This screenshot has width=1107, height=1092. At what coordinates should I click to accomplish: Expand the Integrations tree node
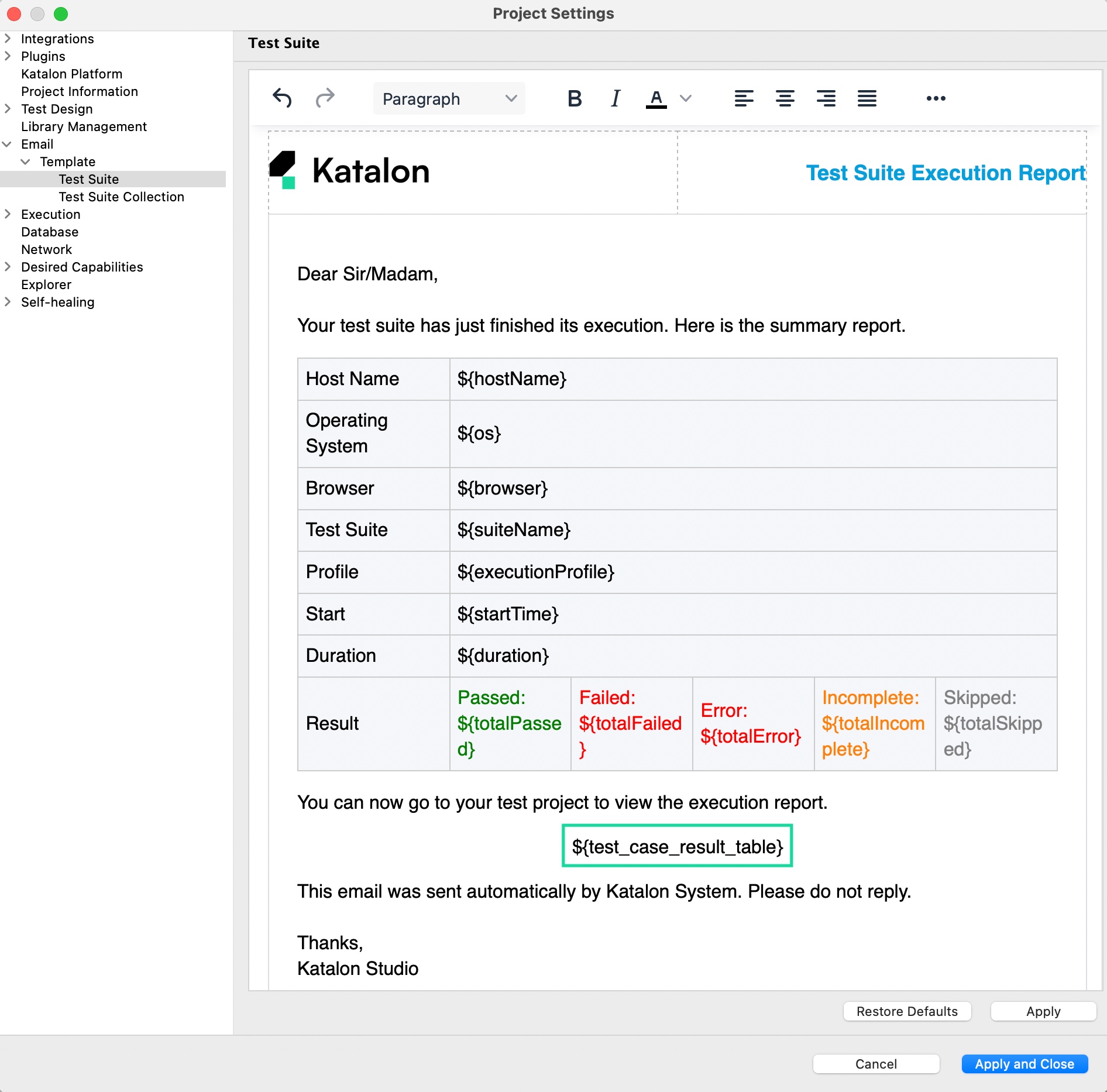8,39
